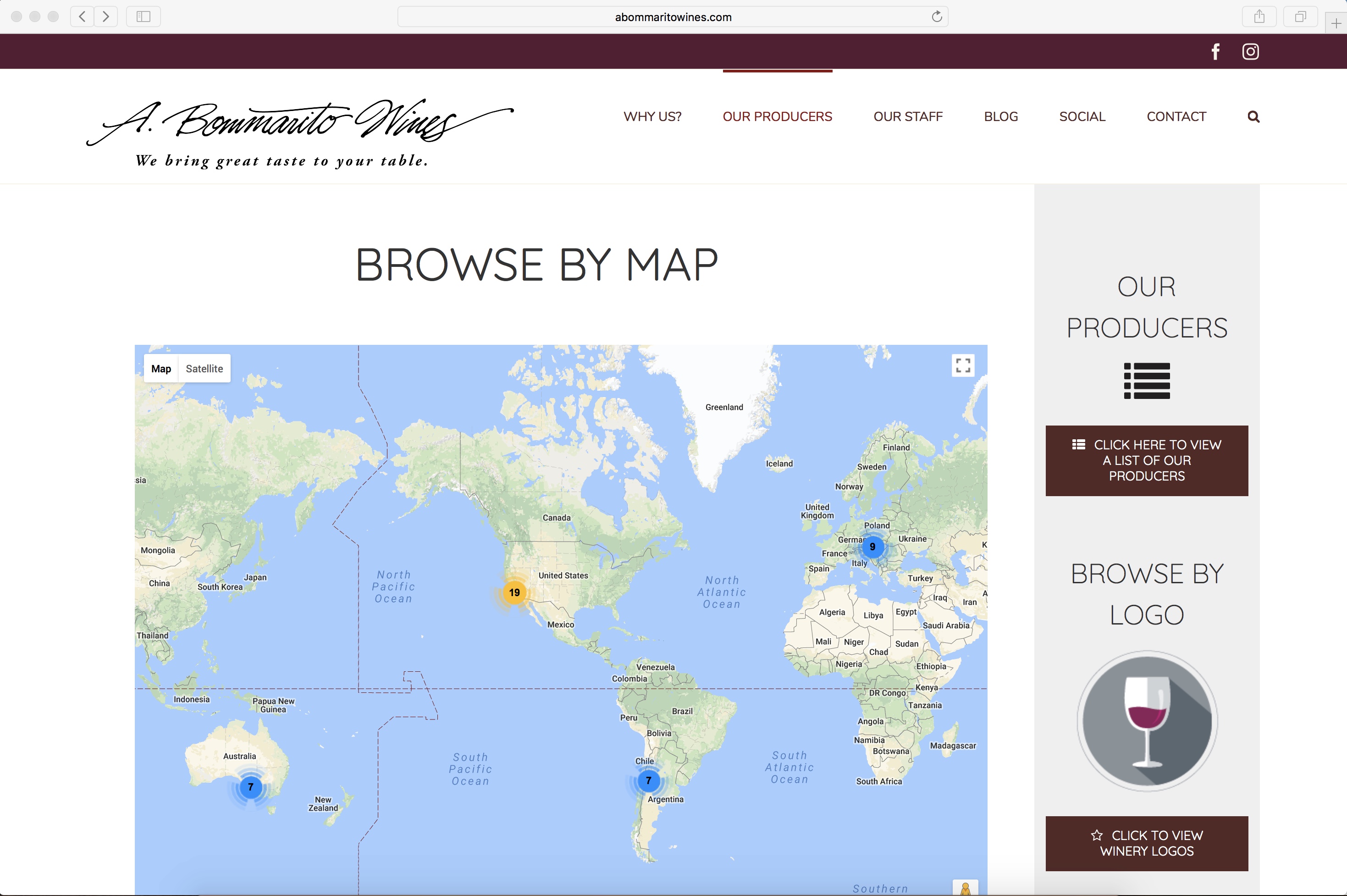Switch map to Map view
Viewport: 1347px width, 896px height.
point(161,369)
